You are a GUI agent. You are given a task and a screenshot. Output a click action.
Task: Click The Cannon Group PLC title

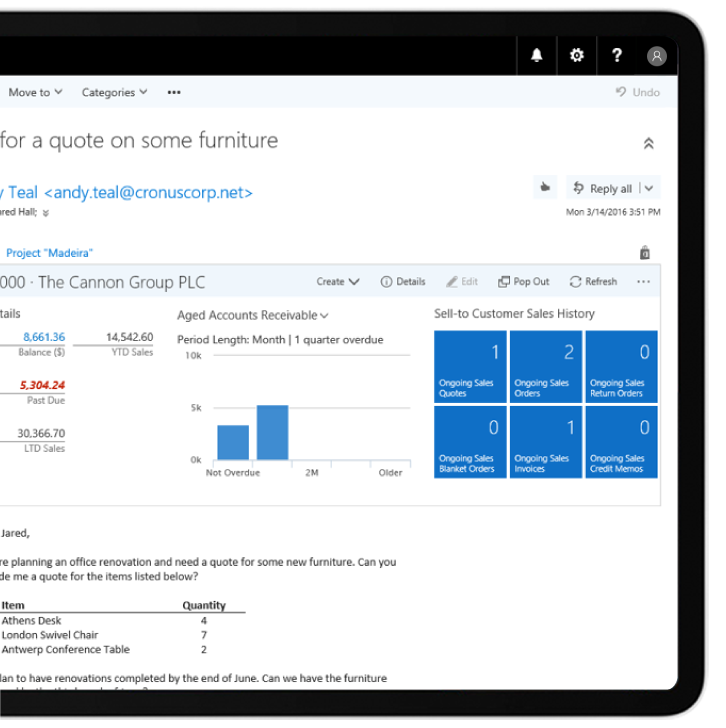click(121, 282)
